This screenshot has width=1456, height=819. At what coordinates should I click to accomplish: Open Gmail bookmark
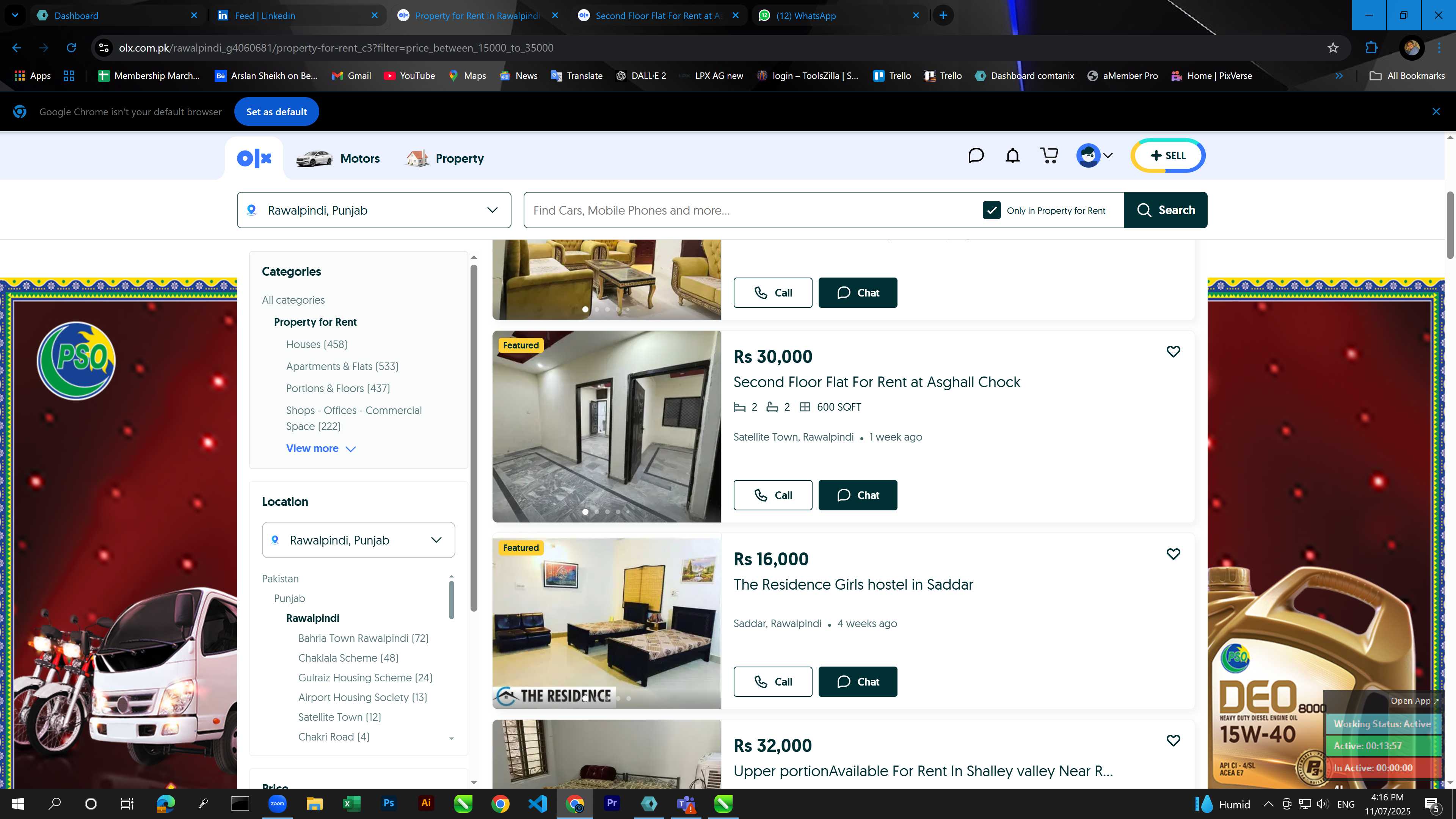point(351,76)
